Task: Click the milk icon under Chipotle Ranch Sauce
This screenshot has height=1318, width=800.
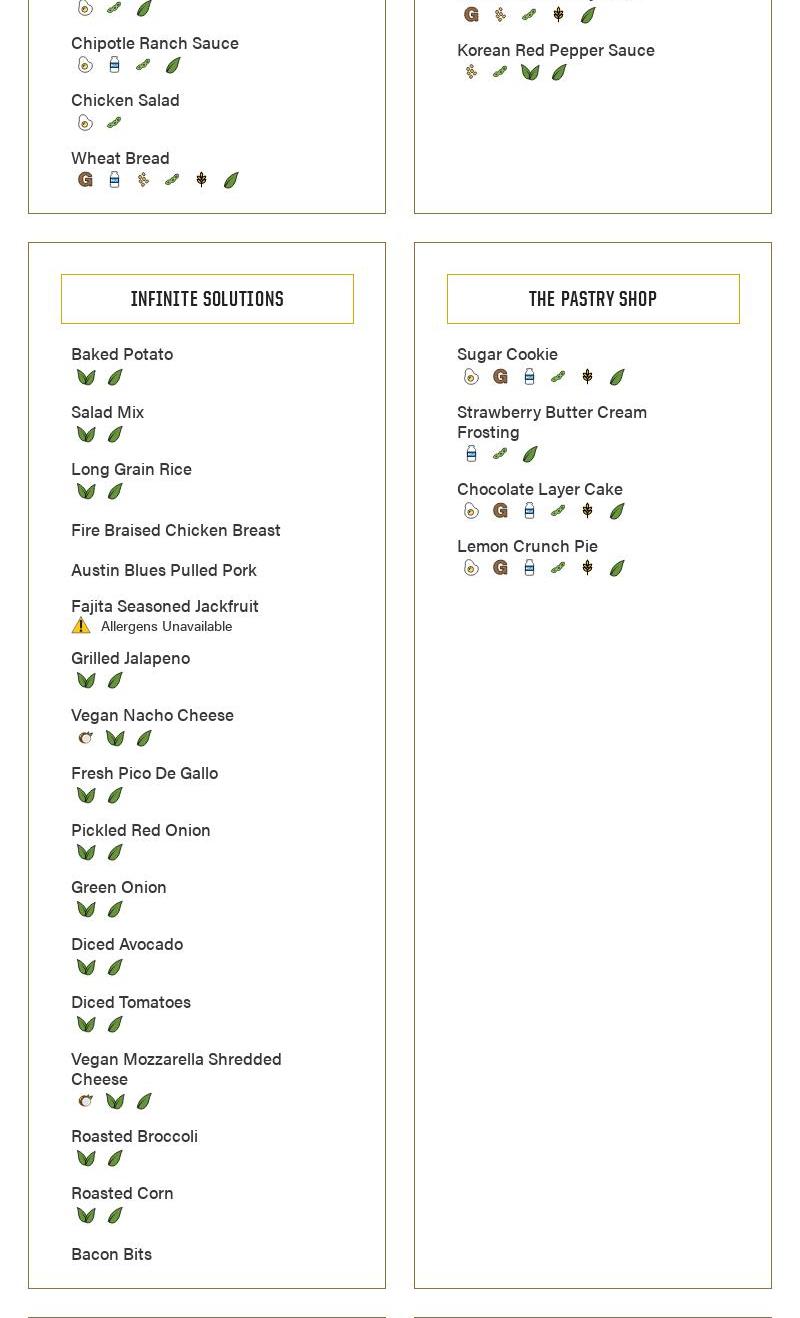Action: tap(114, 65)
